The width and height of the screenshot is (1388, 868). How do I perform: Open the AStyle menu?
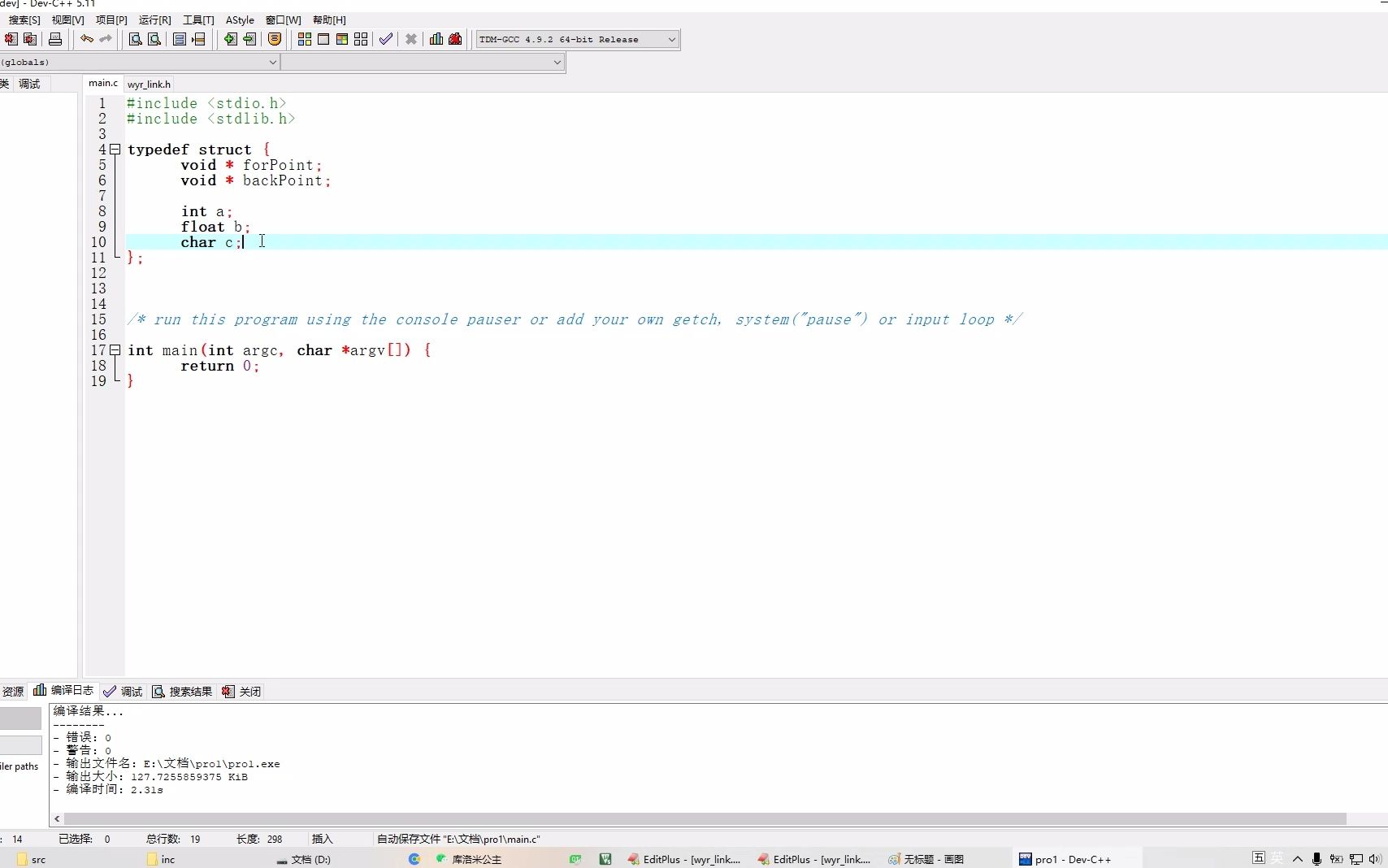[x=240, y=20]
